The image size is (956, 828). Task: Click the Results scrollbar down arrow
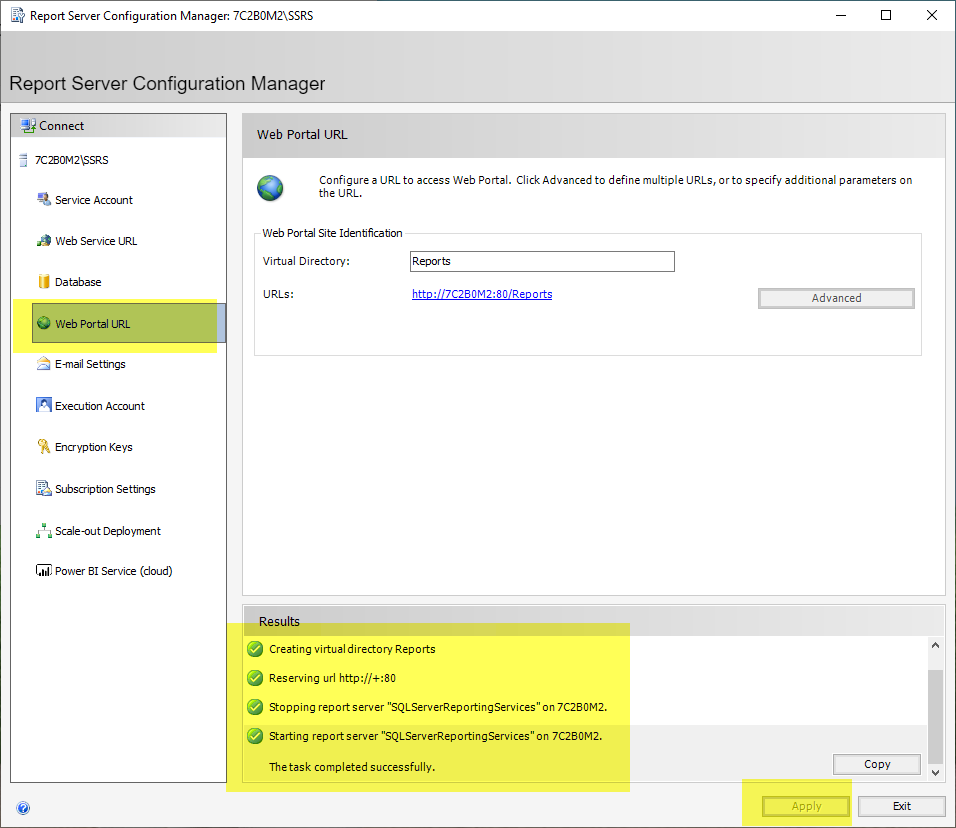click(x=936, y=772)
